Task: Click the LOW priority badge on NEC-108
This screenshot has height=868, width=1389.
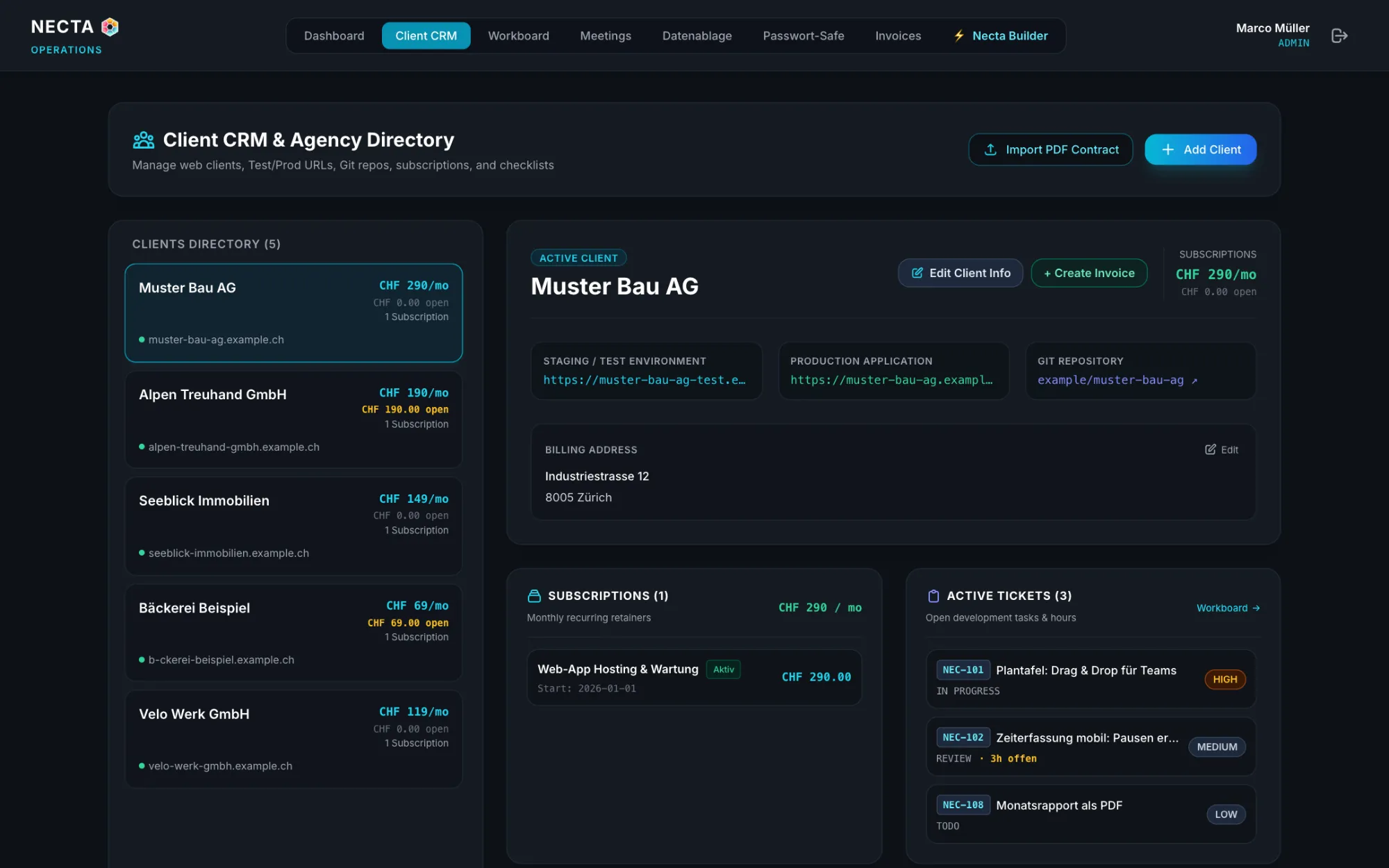Action: click(1226, 814)
